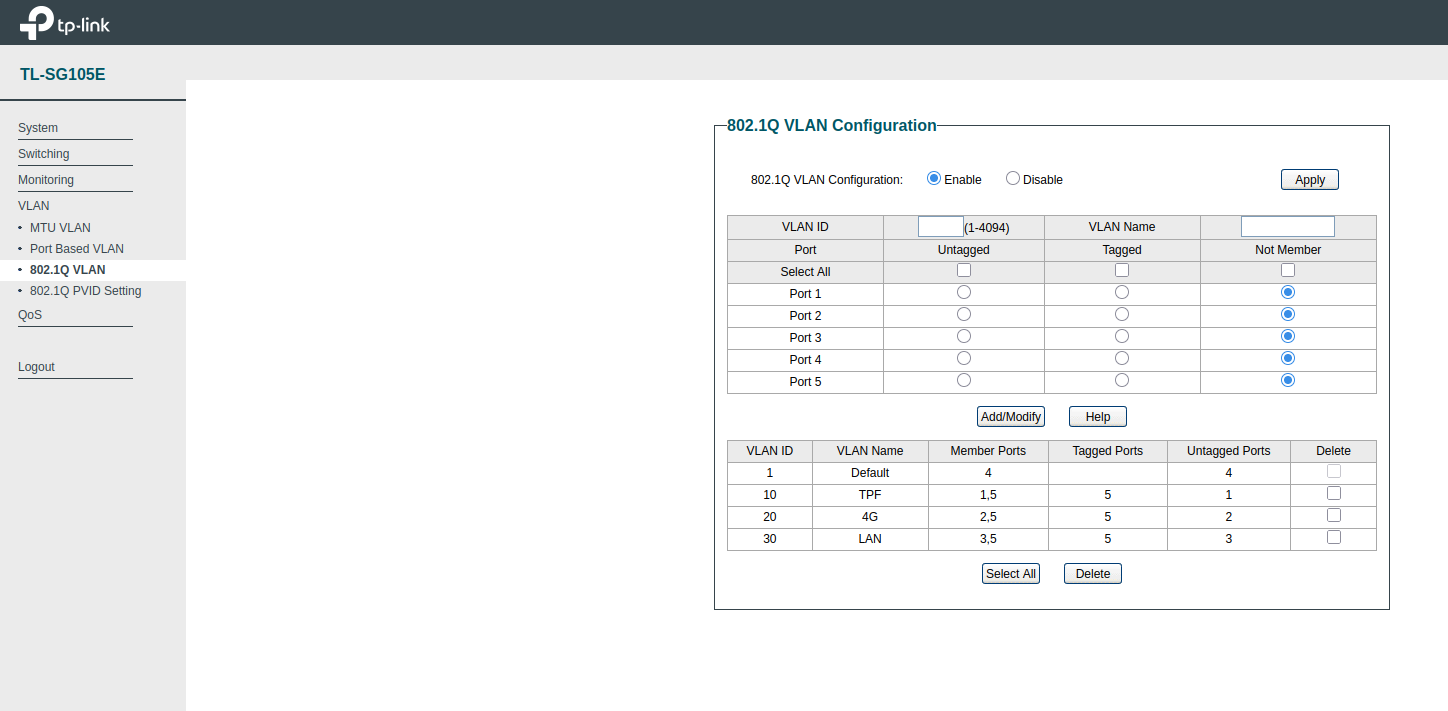
Task: Set Port 1 to Untagged
Action: pyautogui.click(x=964, y=292)
